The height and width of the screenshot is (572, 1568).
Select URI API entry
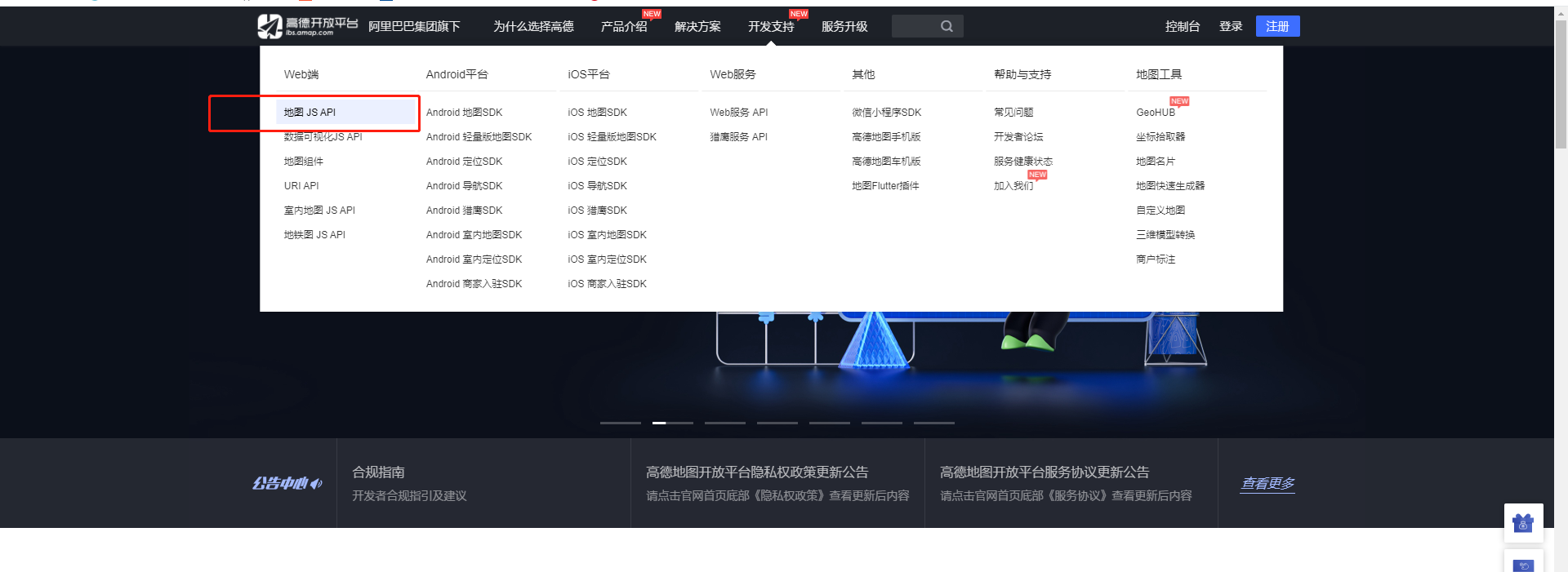[x=301, y=186]
